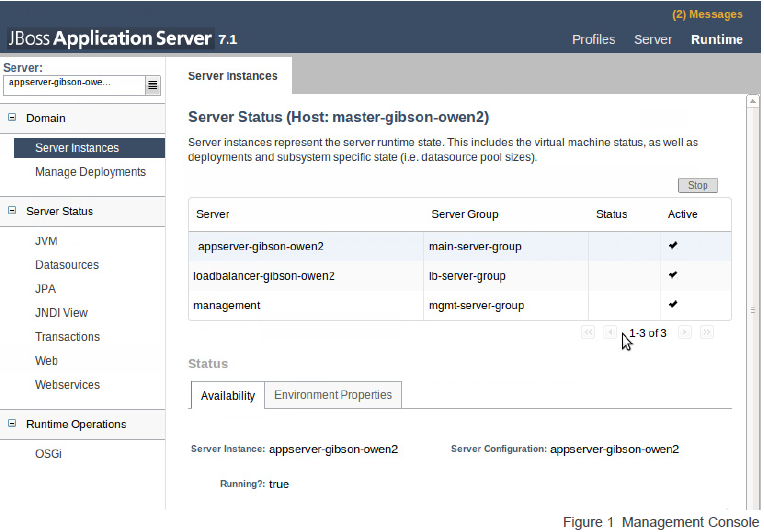The height and width of the screenshot is (532, 764).
Task: Collapse the Domain section
Action: click(12, 117)
